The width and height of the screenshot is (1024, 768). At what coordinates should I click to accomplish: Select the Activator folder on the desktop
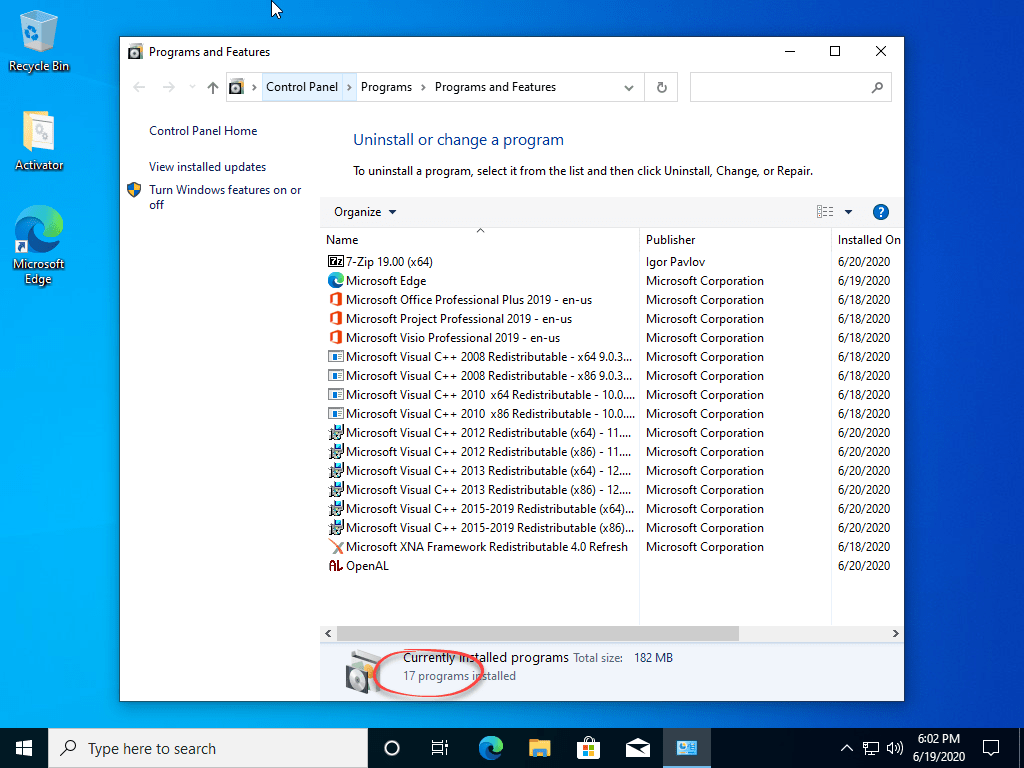pos(39,141)
